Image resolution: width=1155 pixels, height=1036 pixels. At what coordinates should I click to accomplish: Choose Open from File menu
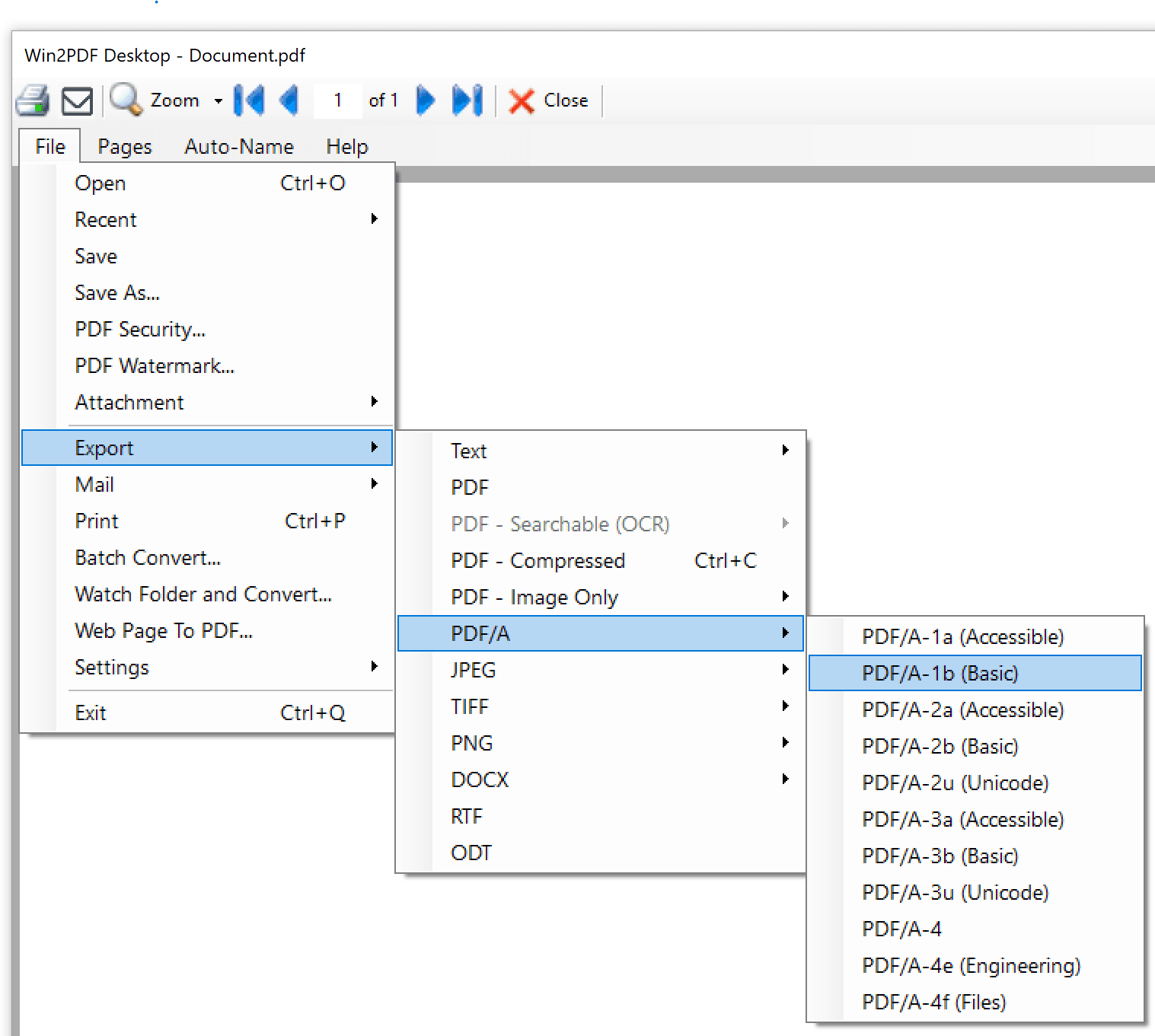(x=207, y=183)
